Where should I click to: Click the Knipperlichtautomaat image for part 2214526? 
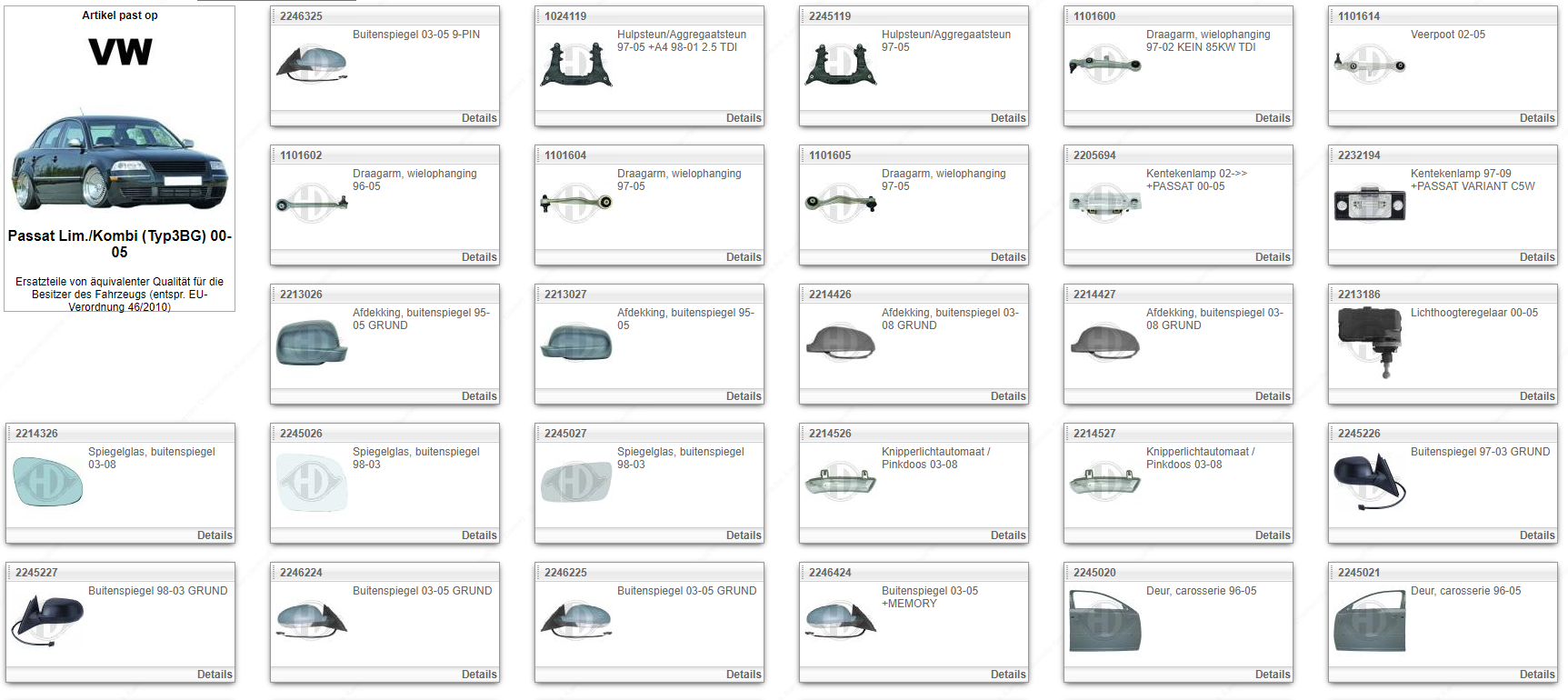841,482
